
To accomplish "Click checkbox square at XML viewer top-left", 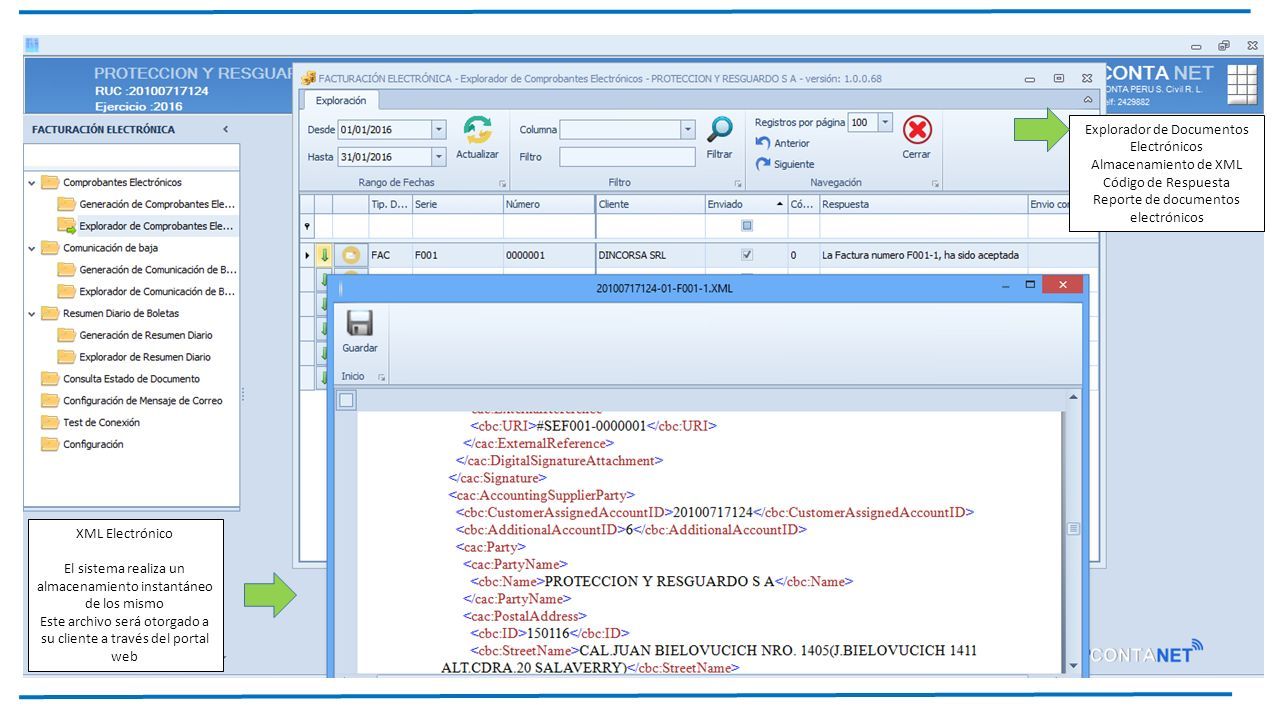I will [346, 401].
